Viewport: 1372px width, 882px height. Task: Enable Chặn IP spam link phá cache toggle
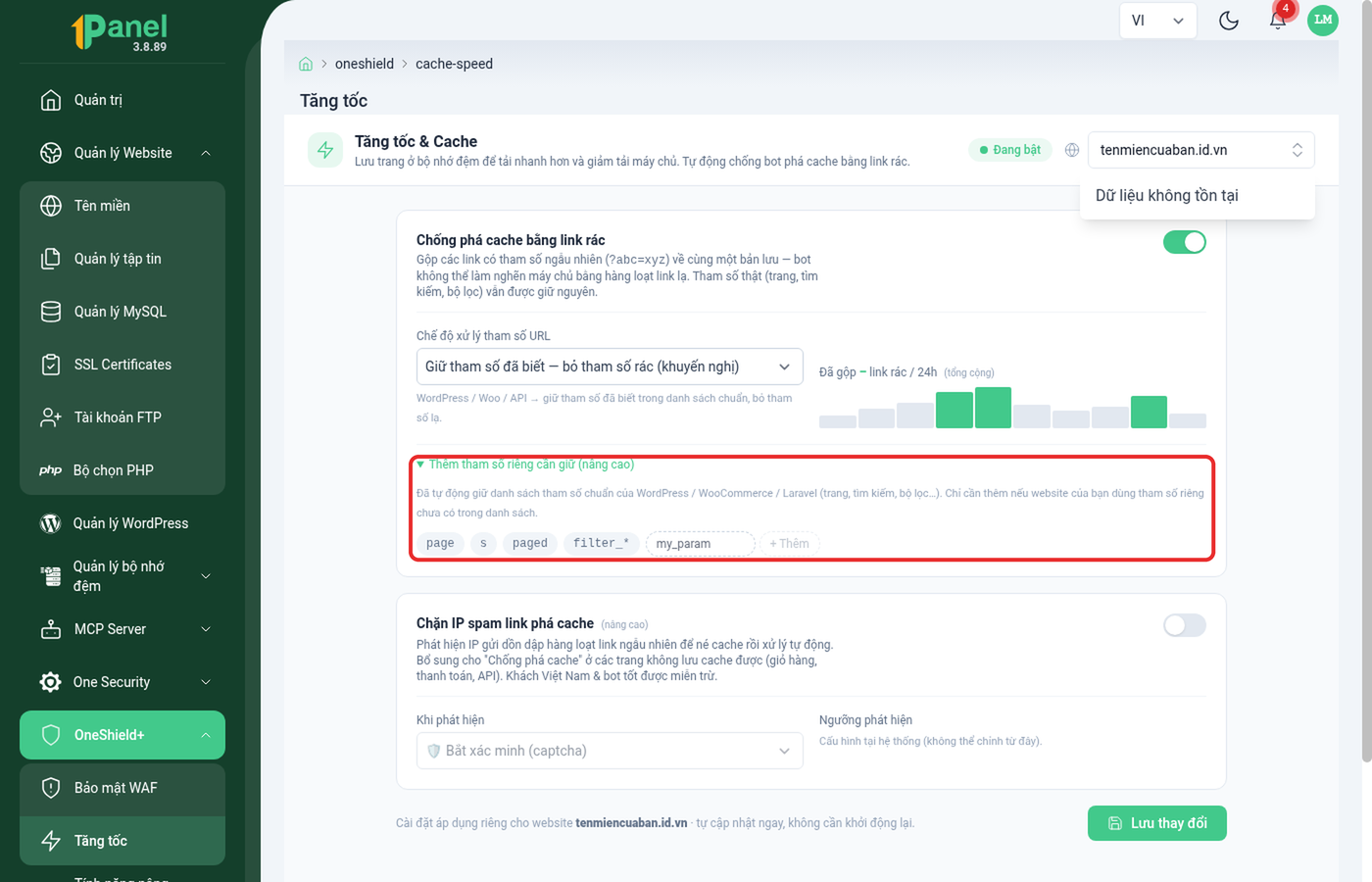pos(1184,625)
